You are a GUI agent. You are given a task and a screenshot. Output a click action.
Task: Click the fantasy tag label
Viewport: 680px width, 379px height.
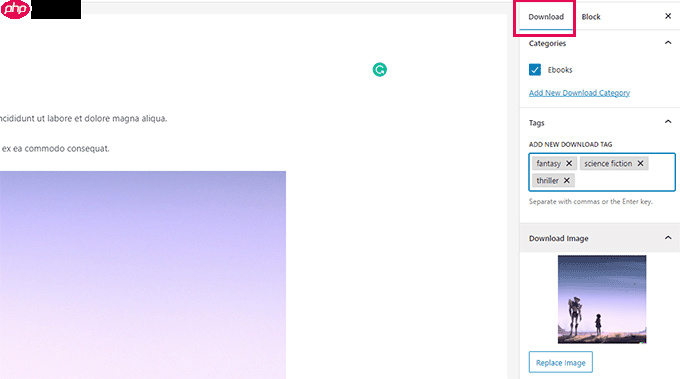click(549, 163)
